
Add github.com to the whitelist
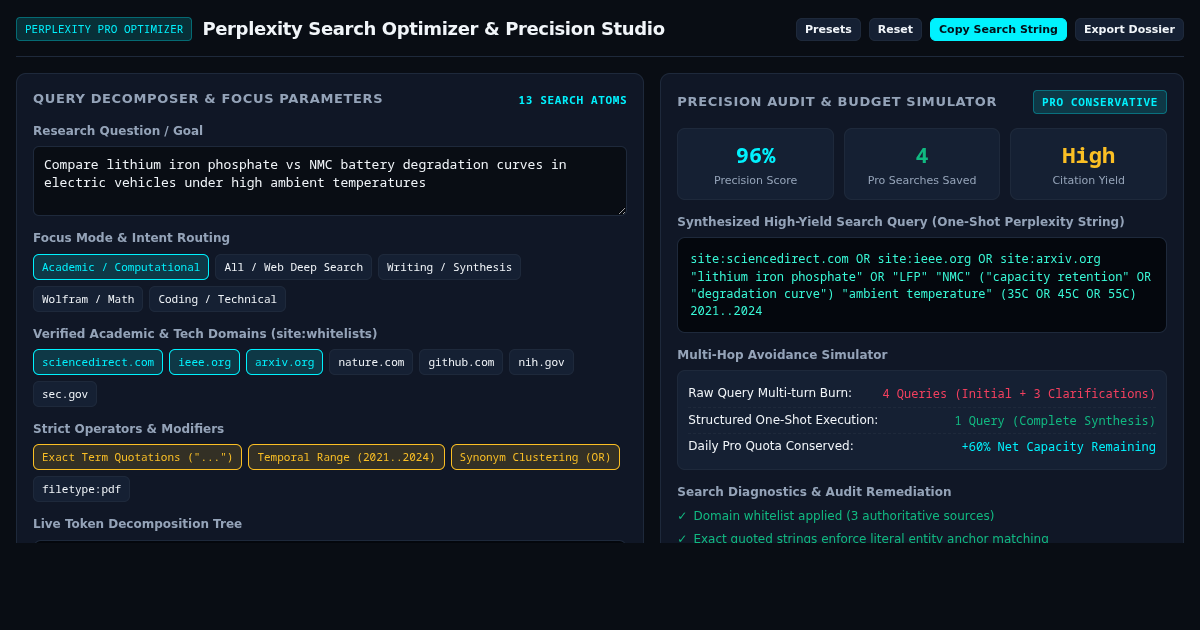(461, 362)
